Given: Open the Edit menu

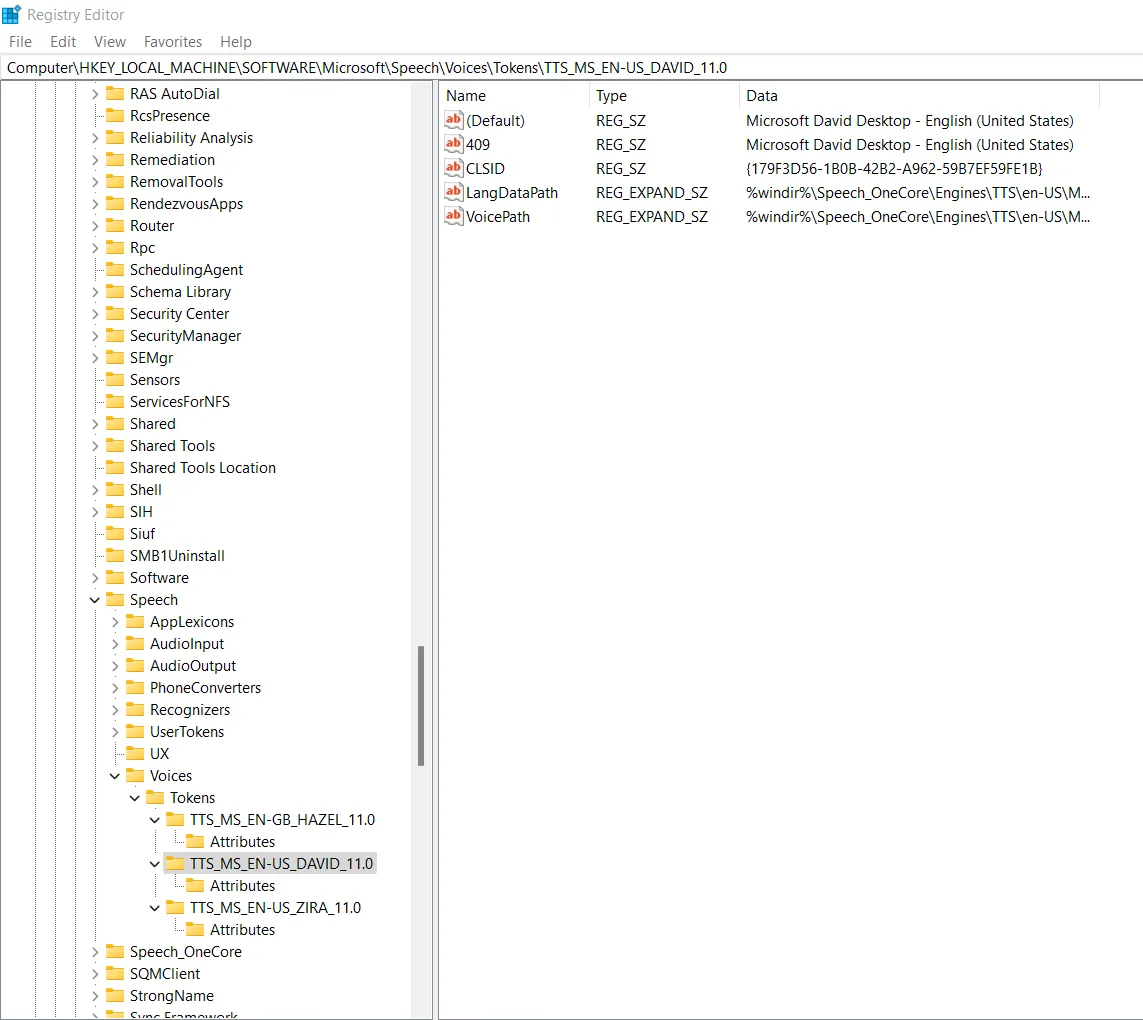Looking at the screenshot, I should (63, 42).
